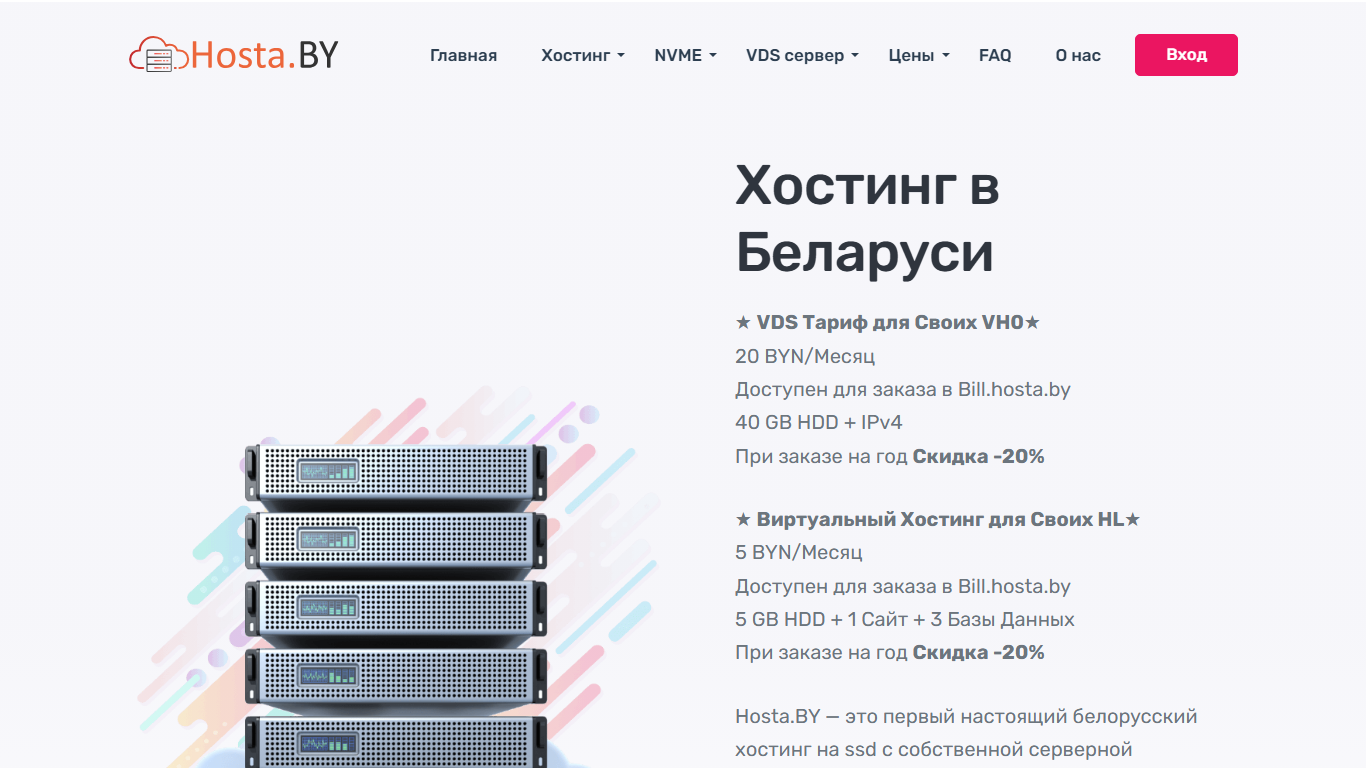Open the FAQ page link
The image size is (1366, 768).
click(995, 56)
